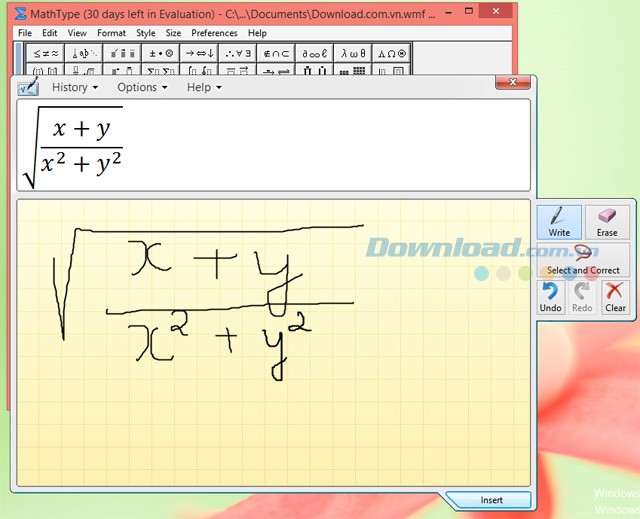This screenshot has height=519, width=640.
Task: Select the Write pen tool
Action: tap(559, 221)
